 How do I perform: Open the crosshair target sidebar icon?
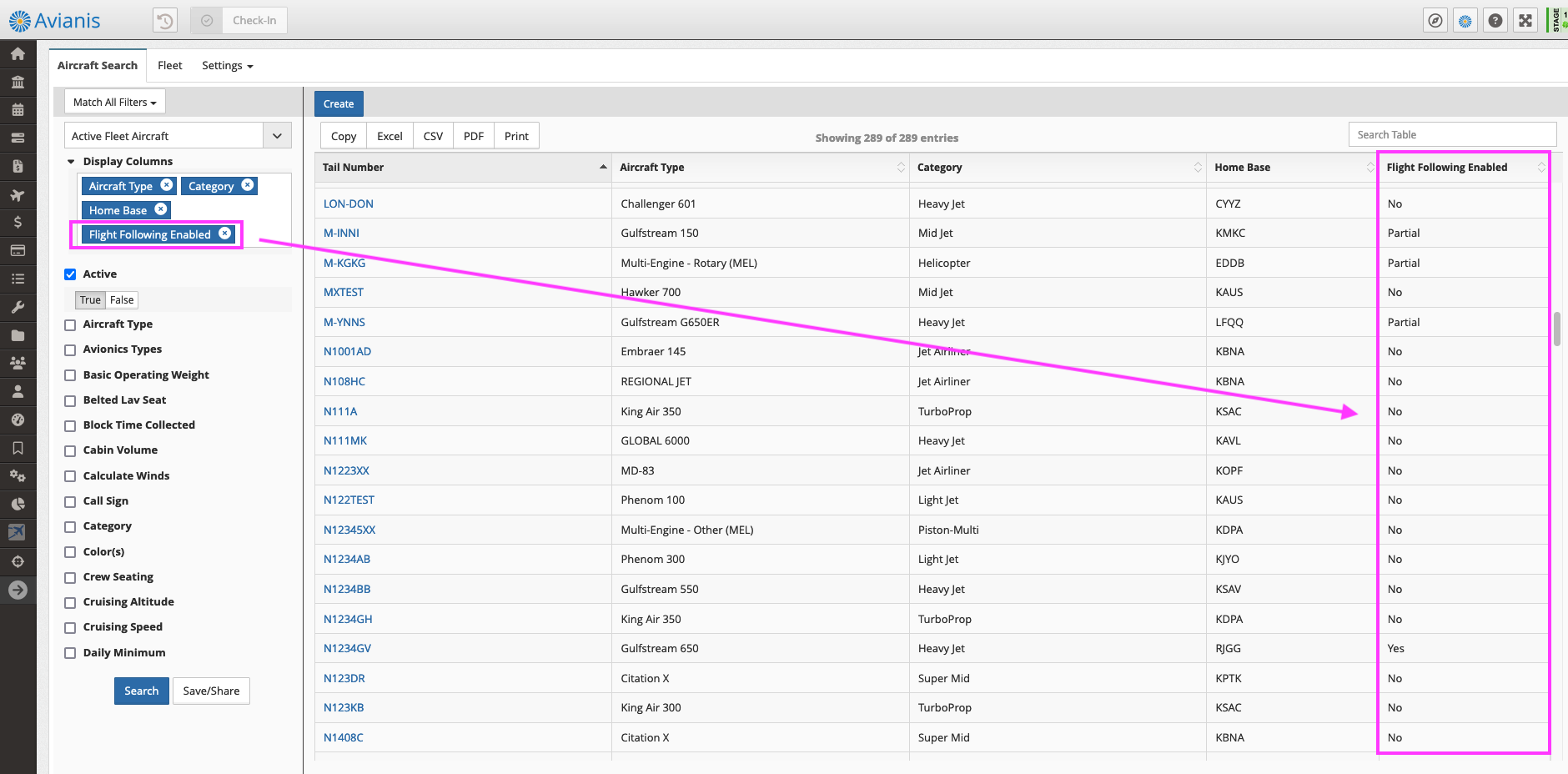point(18,561)
